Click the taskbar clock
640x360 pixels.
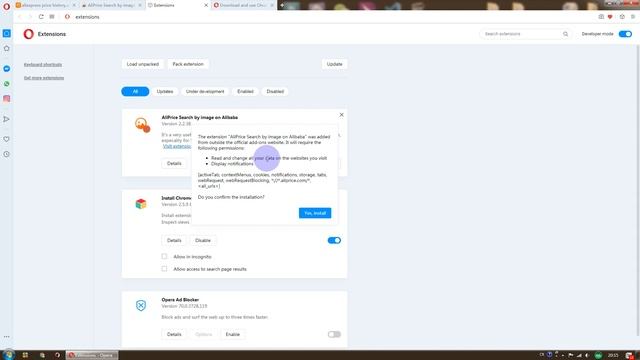point(613,355)
